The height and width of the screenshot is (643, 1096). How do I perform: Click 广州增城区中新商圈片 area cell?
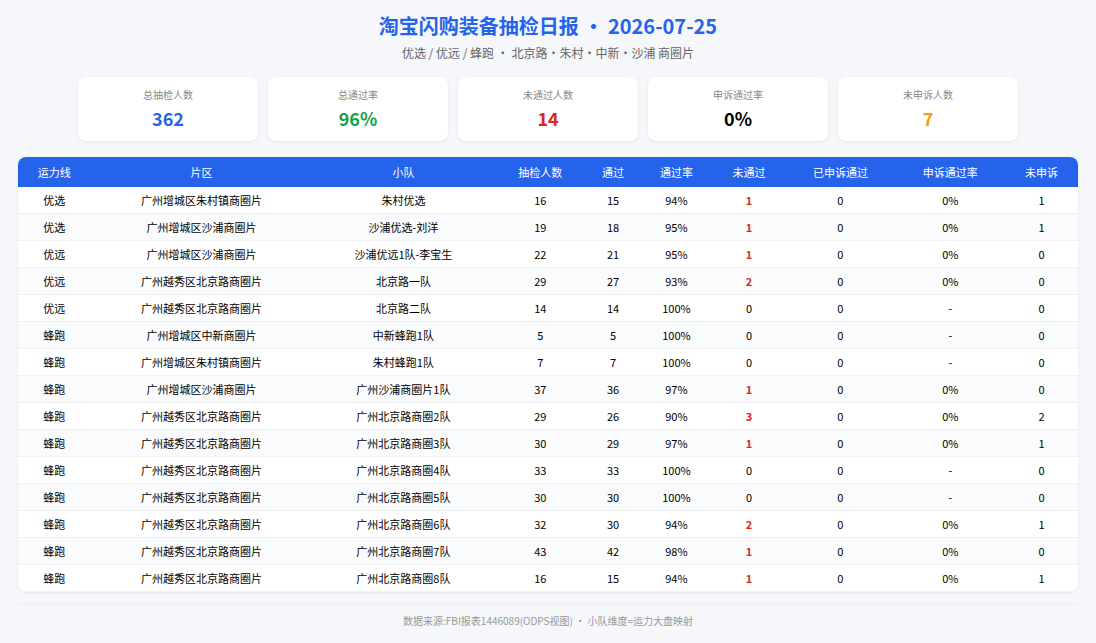(x=201, y=336)
